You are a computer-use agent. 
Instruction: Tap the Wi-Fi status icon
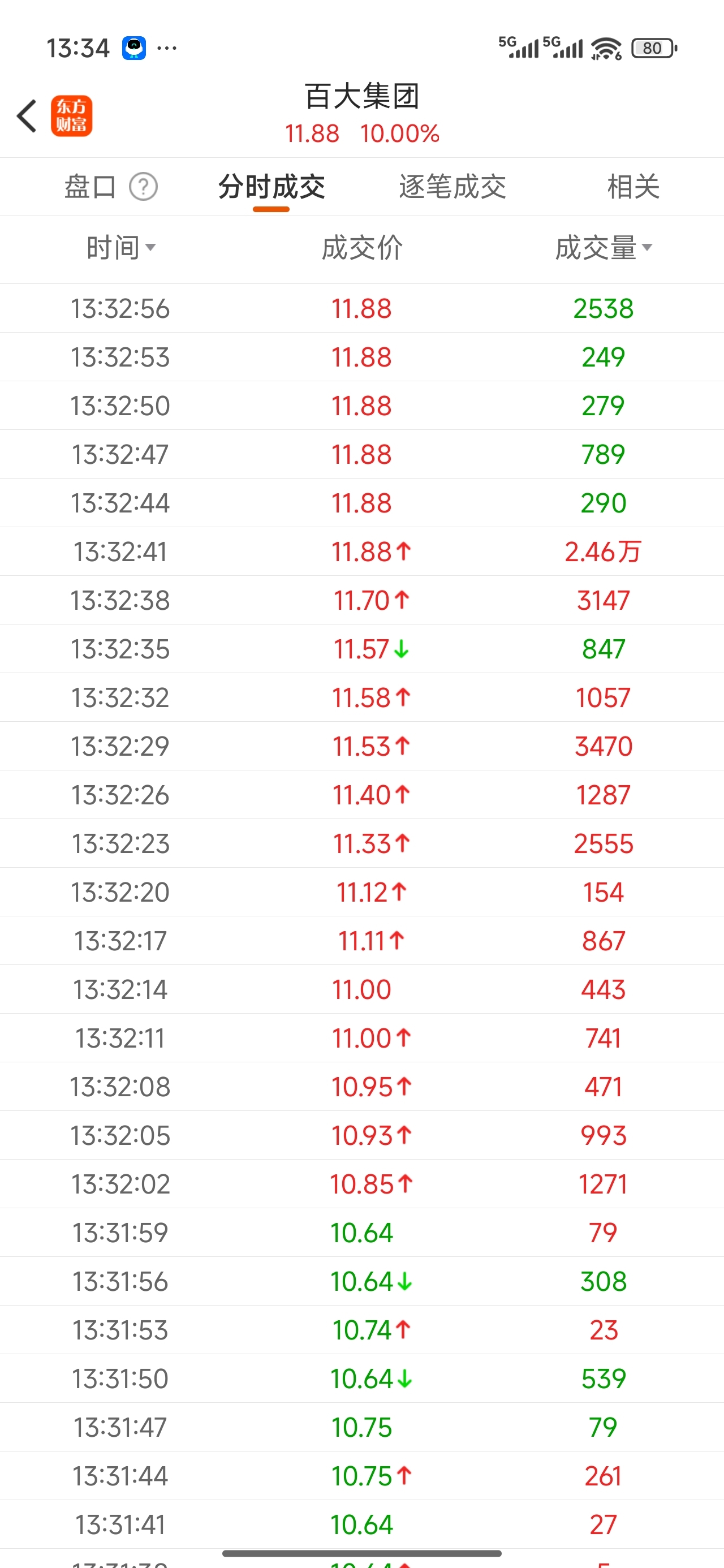[x=606, y=48]
